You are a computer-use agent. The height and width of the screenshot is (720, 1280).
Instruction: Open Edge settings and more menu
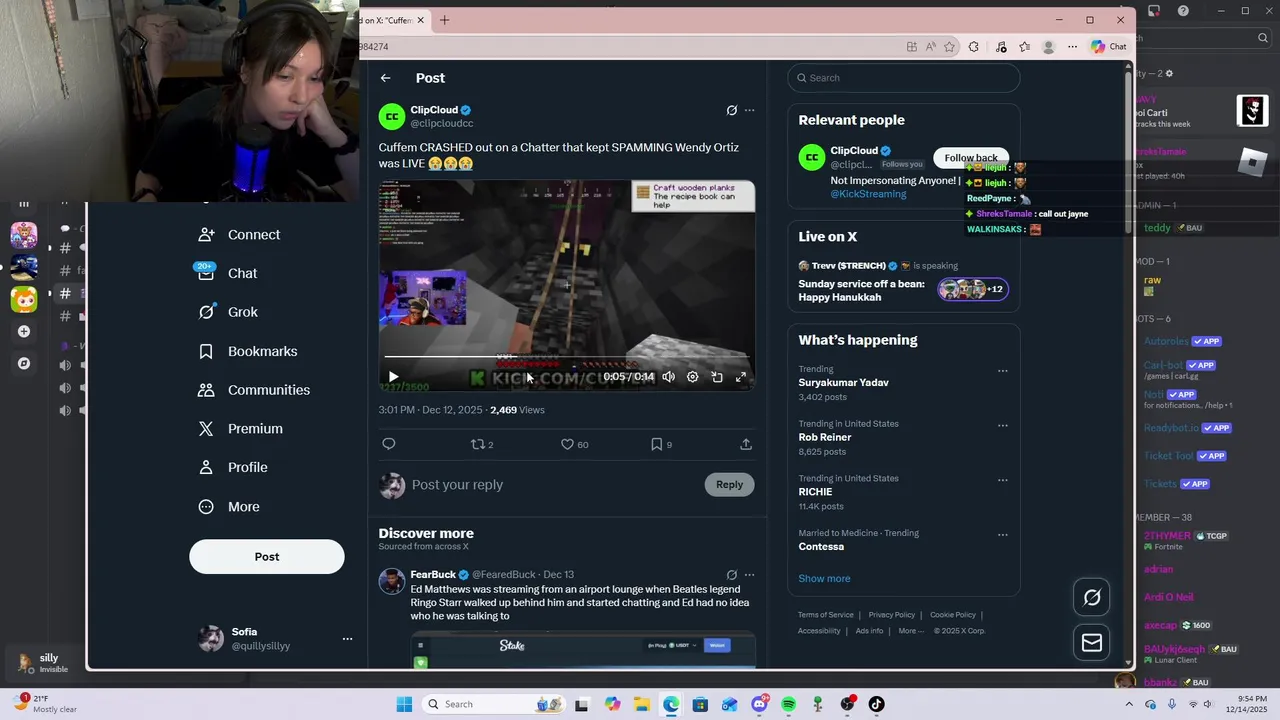click(1072, 47)
